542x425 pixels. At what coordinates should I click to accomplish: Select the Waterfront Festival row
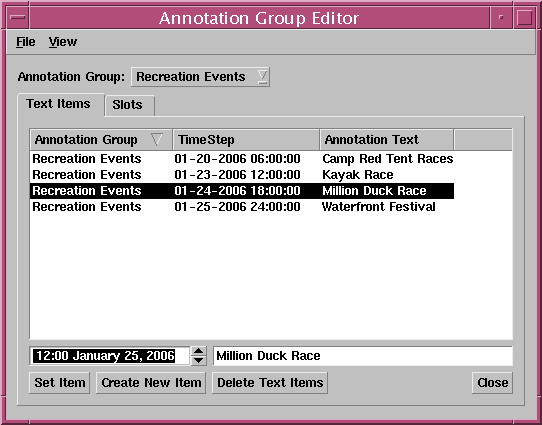[242, 207]
